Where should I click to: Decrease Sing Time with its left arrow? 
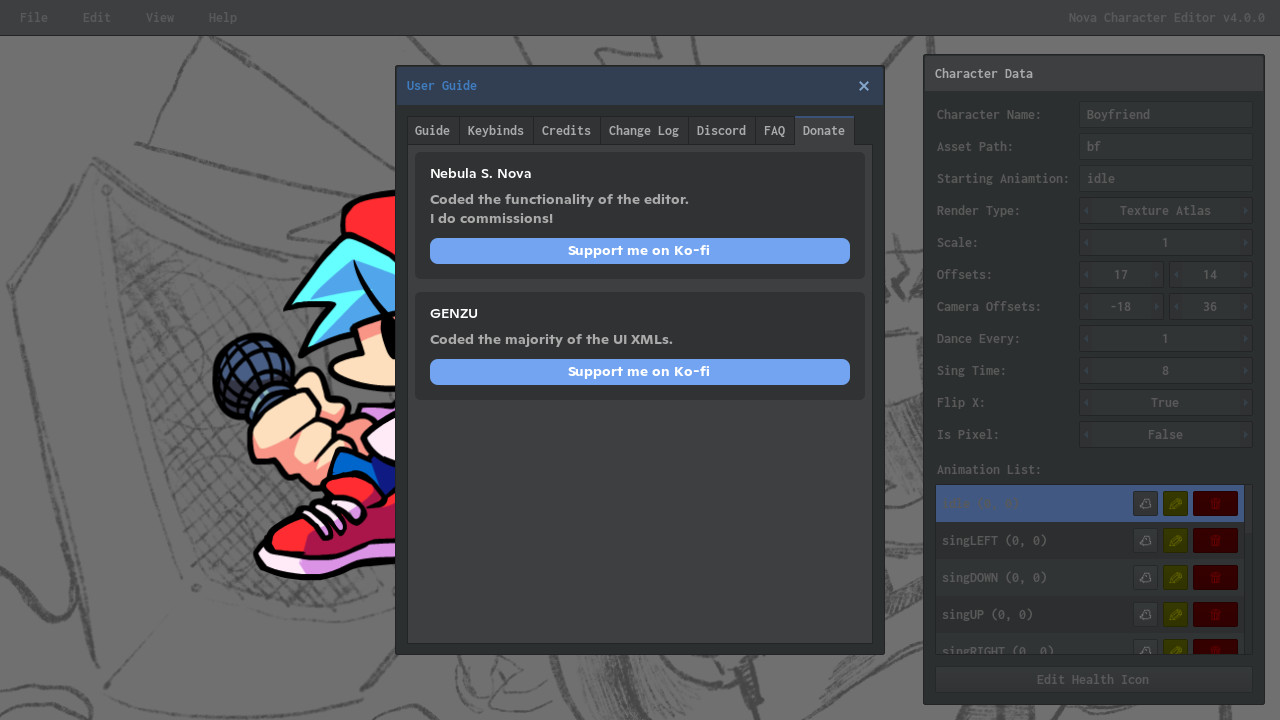pyautogui.click(x=1086, y=371)
